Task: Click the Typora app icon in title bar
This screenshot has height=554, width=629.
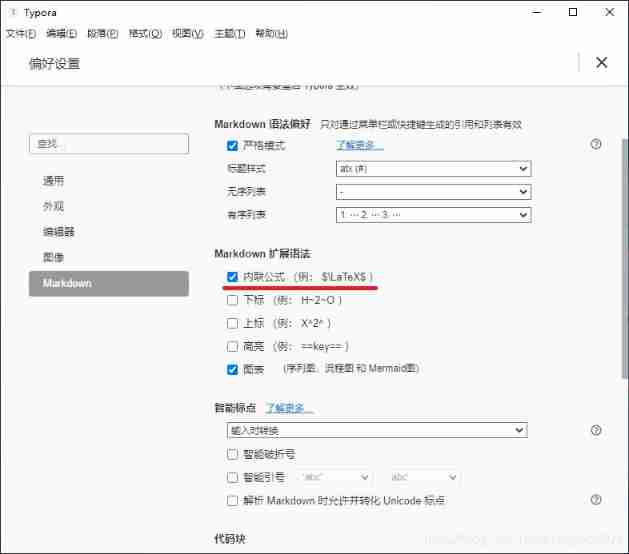Action: pyautogui.click(x=13, y=12)
